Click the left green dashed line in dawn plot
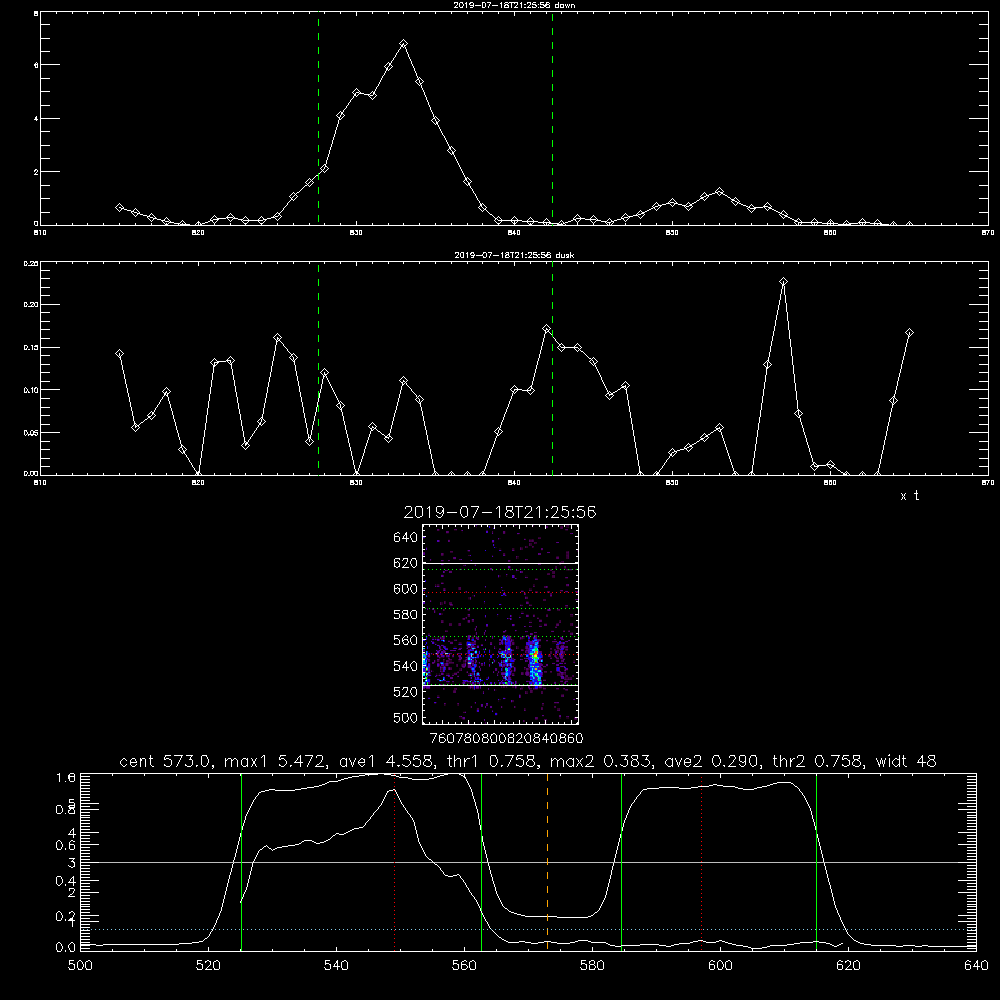Screen dimensions: 1000x1000 (318, 119)
